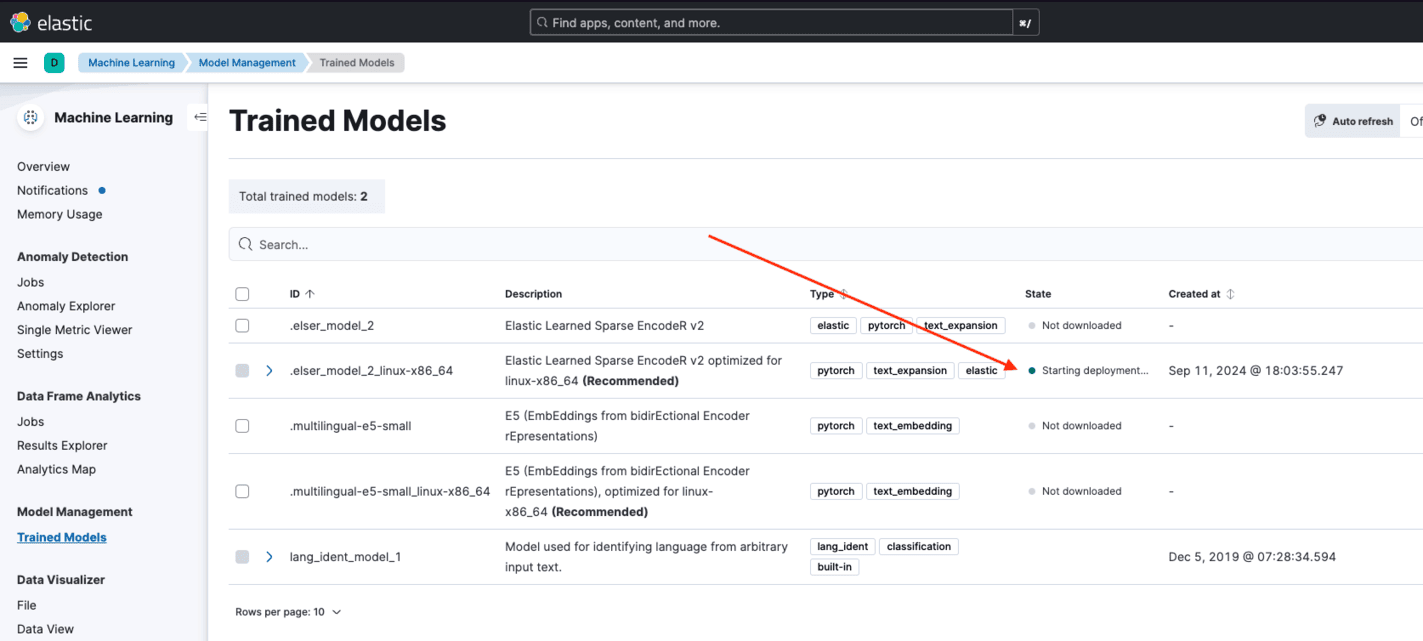Open the Model Management breadcrumb
Image resolution: width=1423 pixels, height=641 pixels.
(245, 62)
